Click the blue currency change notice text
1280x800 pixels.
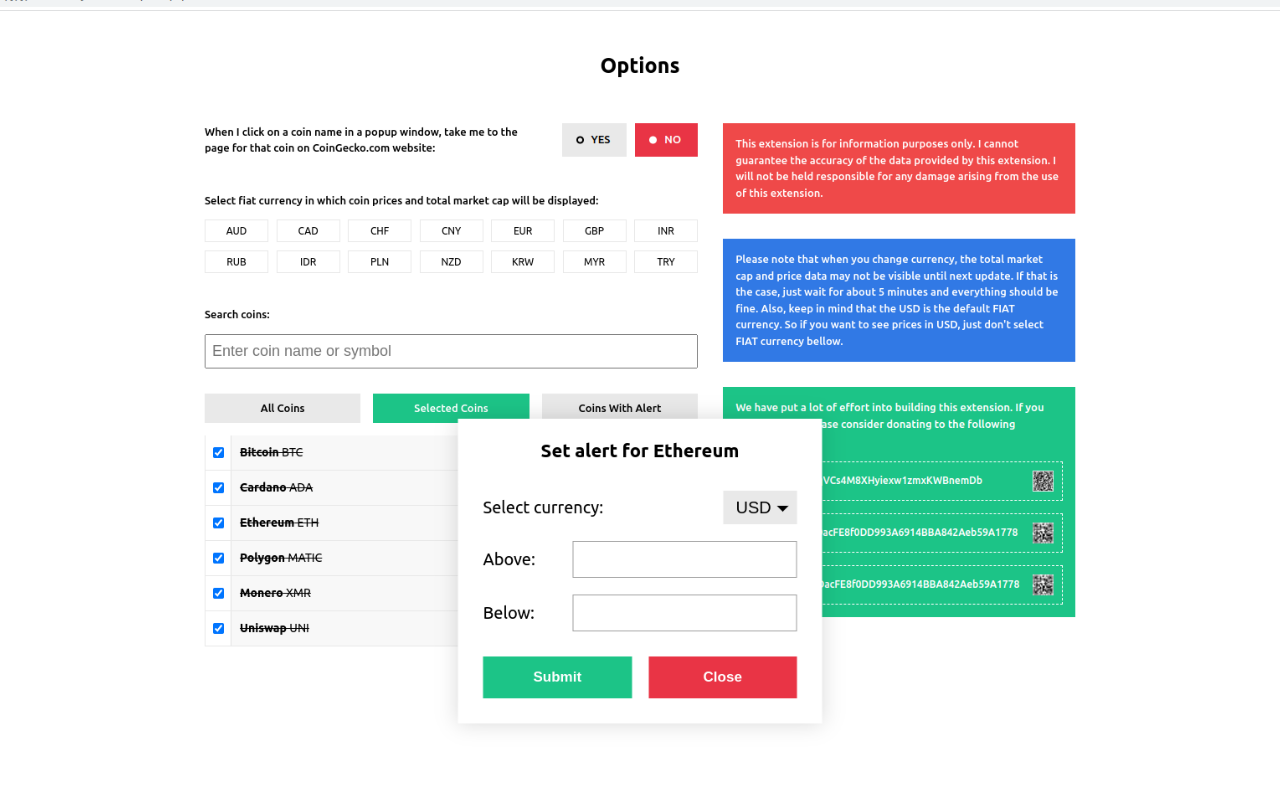[x=897, y=300]
